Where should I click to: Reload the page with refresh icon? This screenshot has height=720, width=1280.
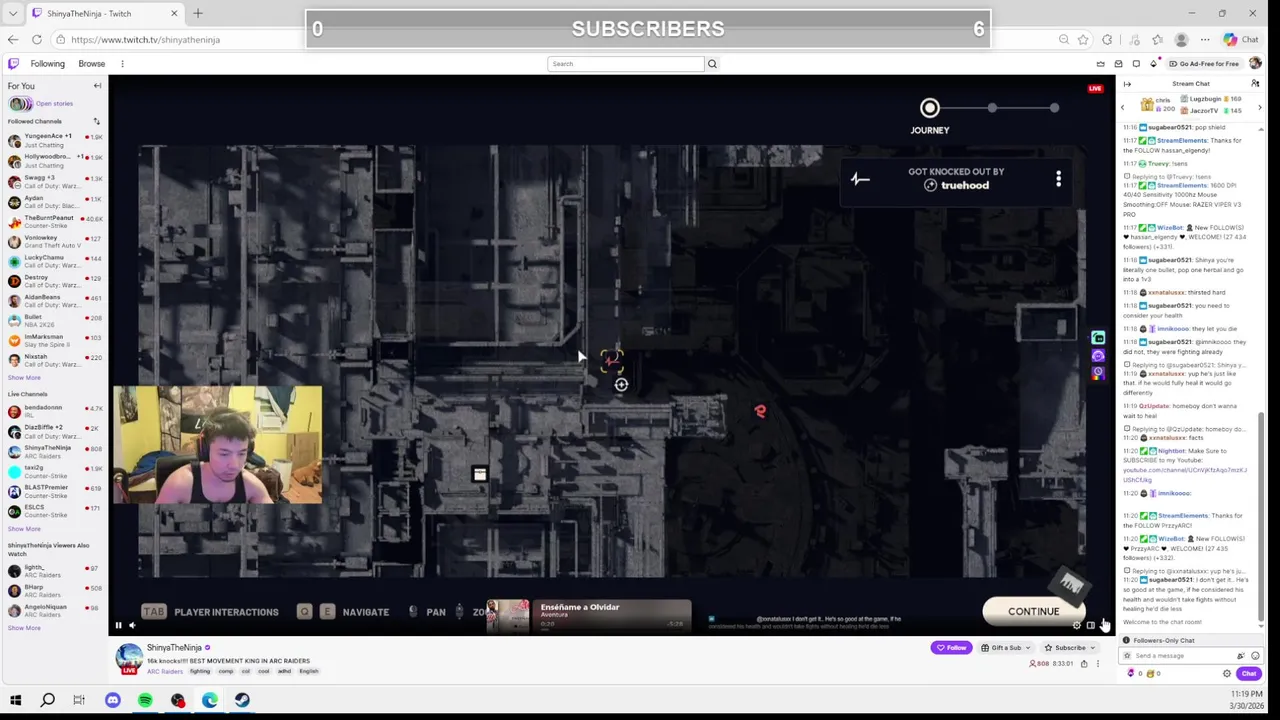tap(36, 39)
